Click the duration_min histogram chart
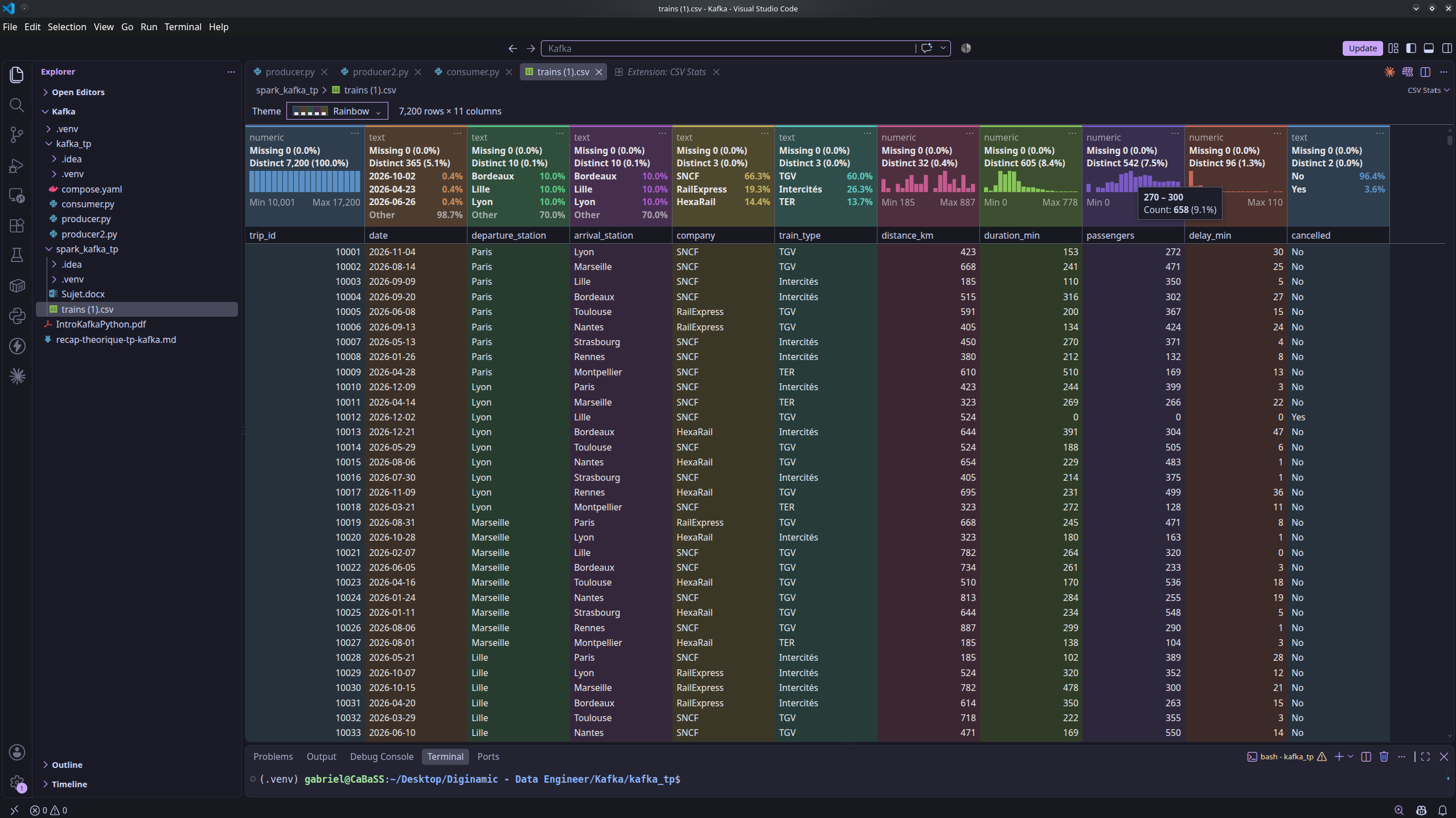Image resolution: width=1456 pixels, height=818 pixels. 1031,182
